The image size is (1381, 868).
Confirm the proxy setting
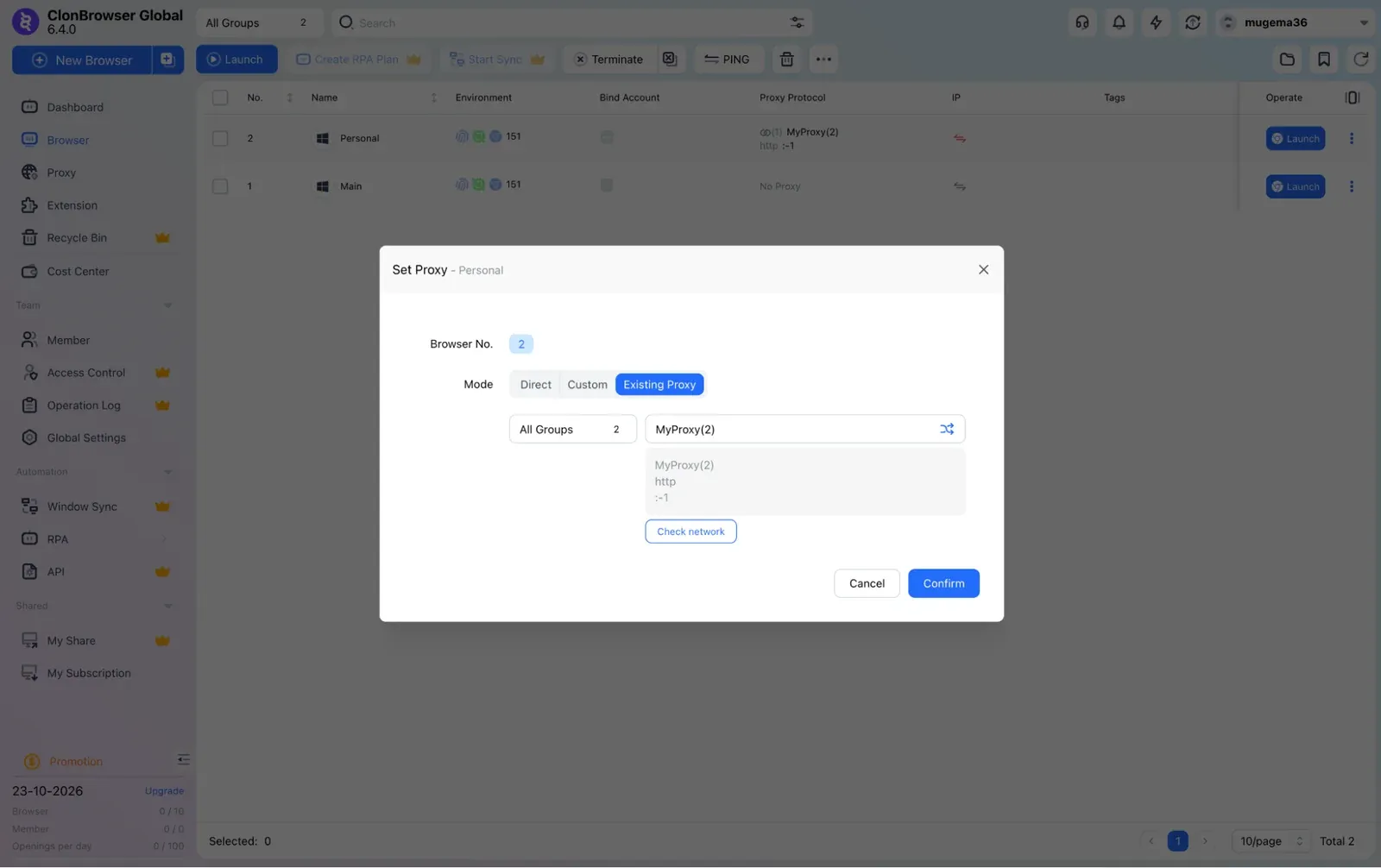pos(943,583)
